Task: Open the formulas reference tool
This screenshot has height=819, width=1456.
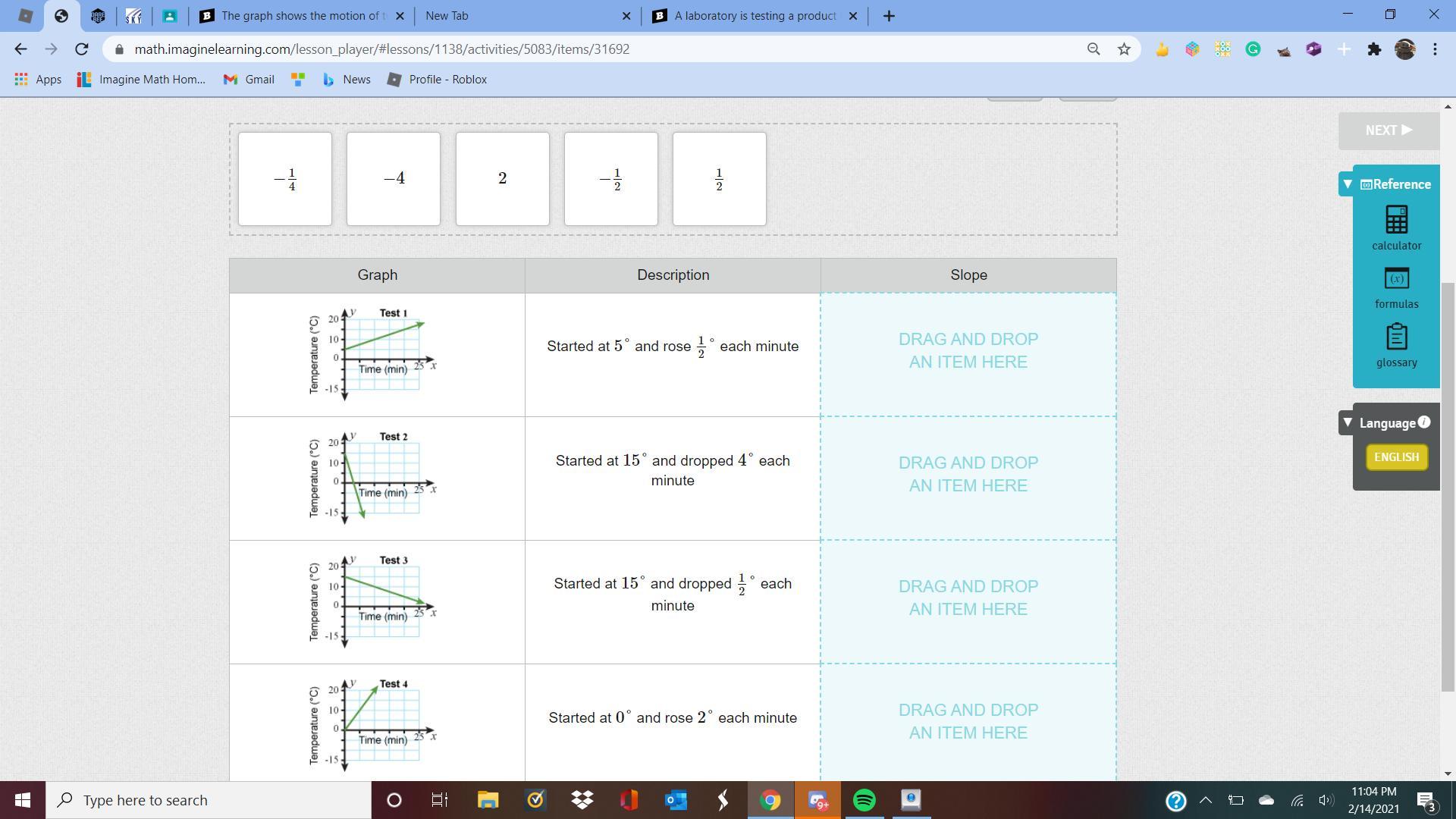Action: tap(1396, 287)
